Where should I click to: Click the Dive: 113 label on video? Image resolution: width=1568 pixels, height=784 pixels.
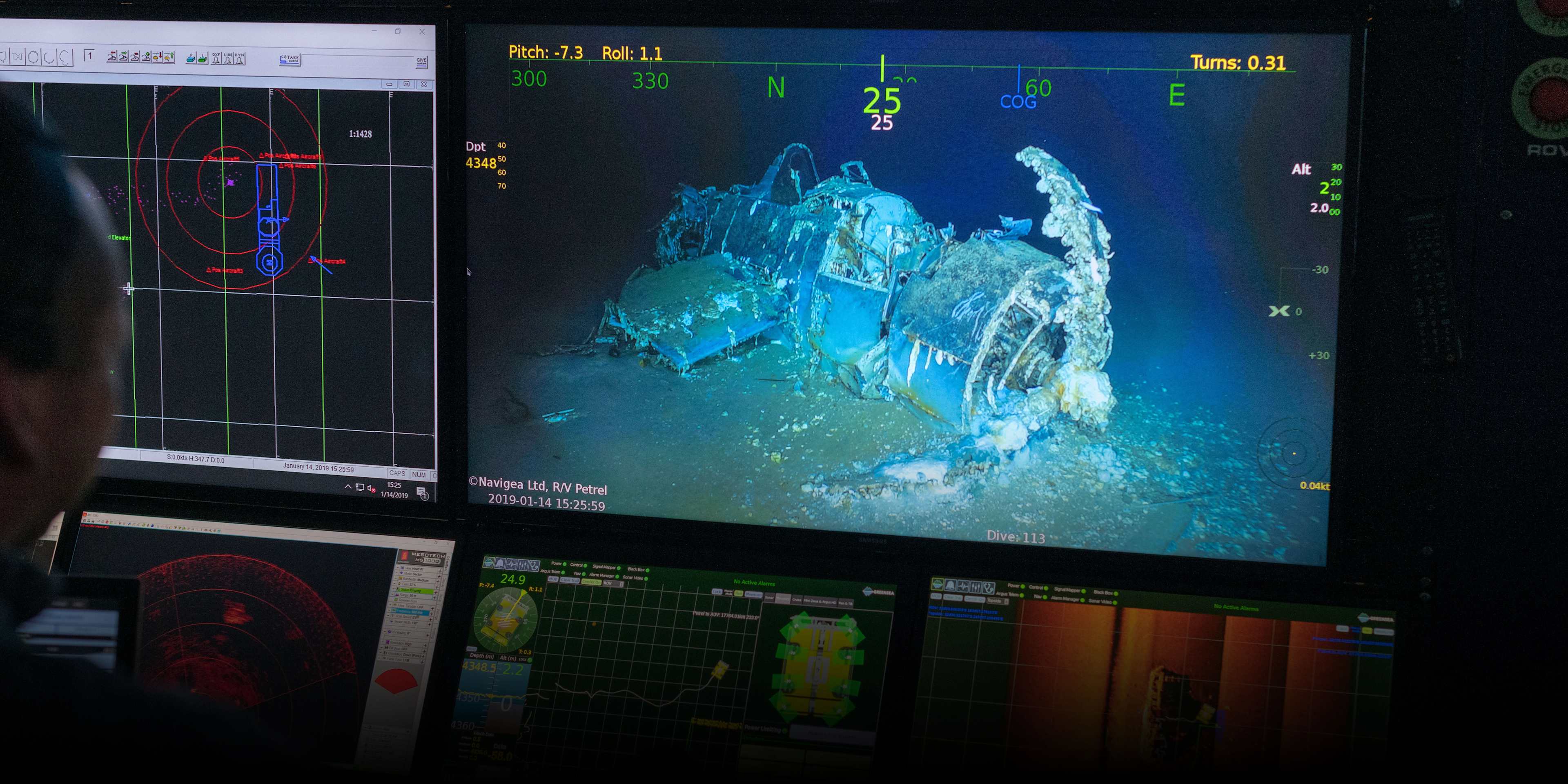(1015, 537)
